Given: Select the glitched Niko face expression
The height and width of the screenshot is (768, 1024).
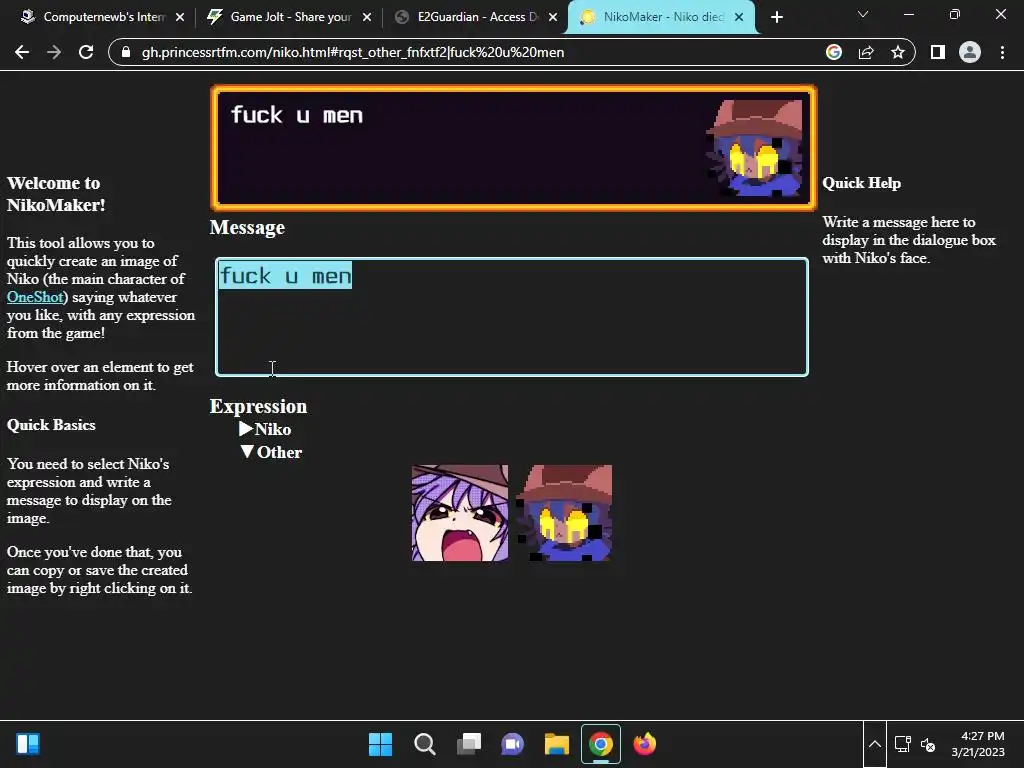Looking at the screenshot, I should [564, 513].
